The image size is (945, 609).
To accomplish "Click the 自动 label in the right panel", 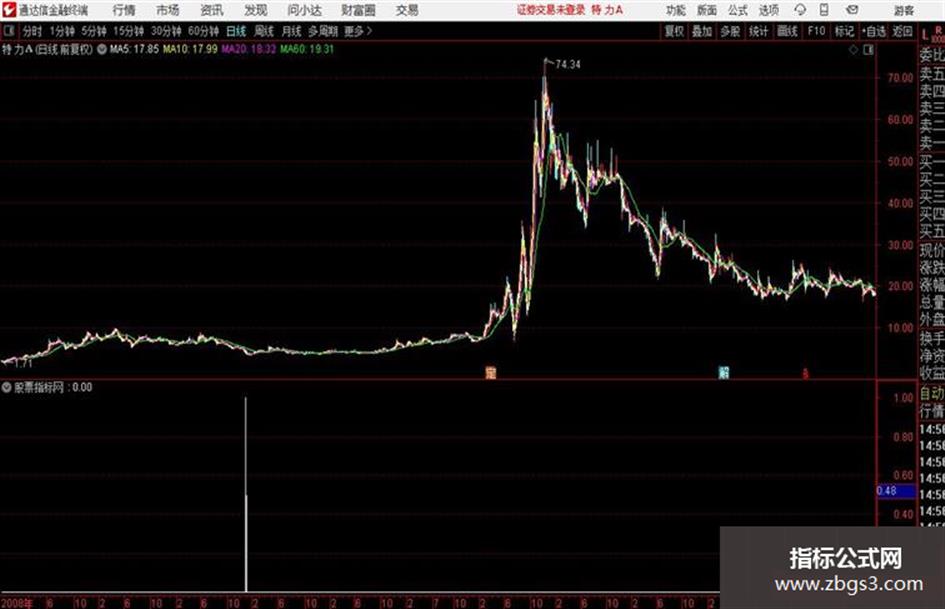I will 932,393.
